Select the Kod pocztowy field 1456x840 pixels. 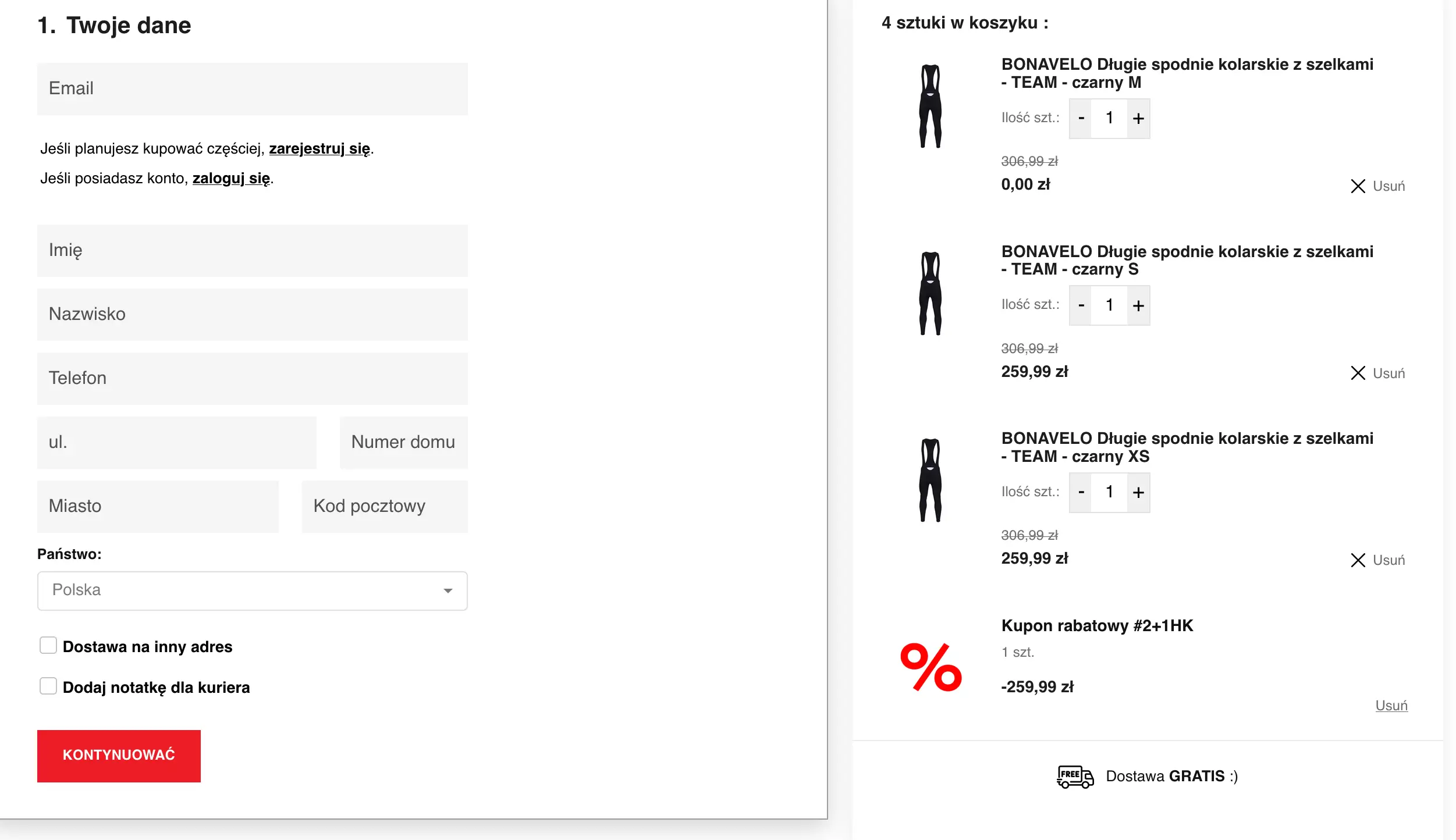click(x=384, y=507)
